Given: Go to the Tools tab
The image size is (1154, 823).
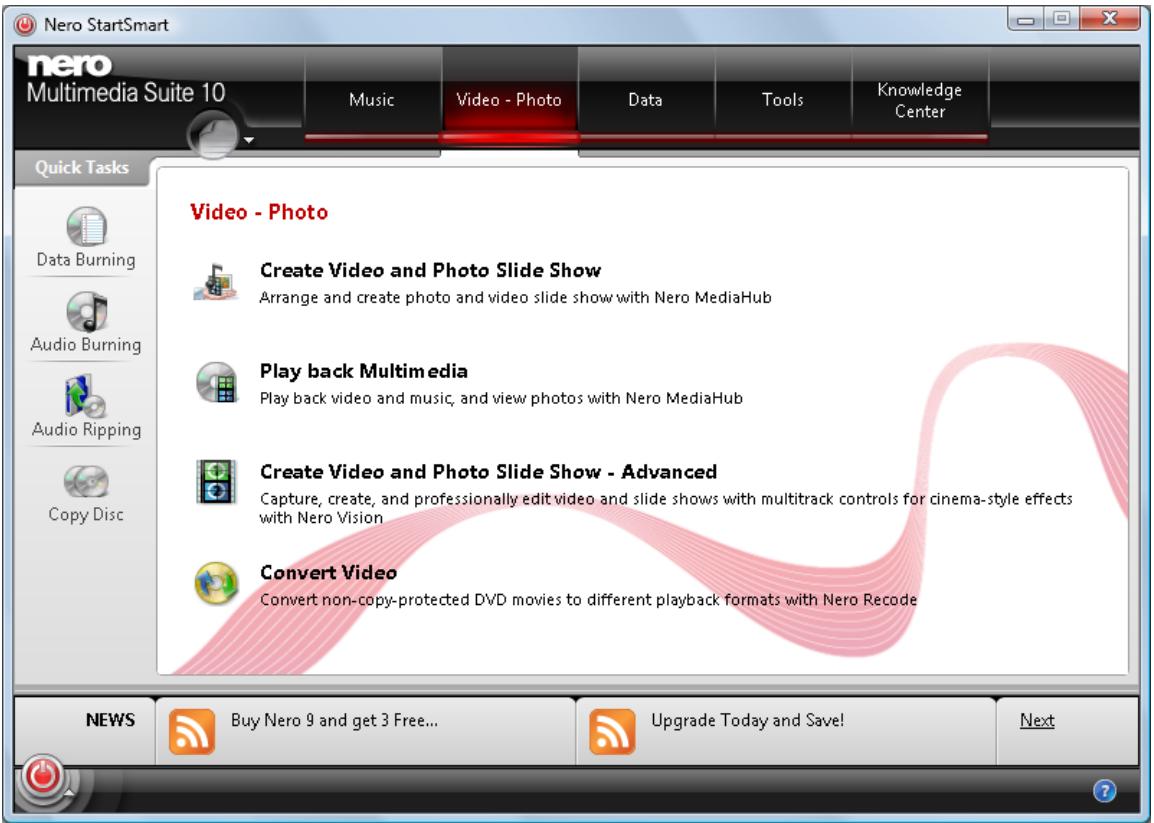Looking at the screenshot, I should [x=782, y=99].
